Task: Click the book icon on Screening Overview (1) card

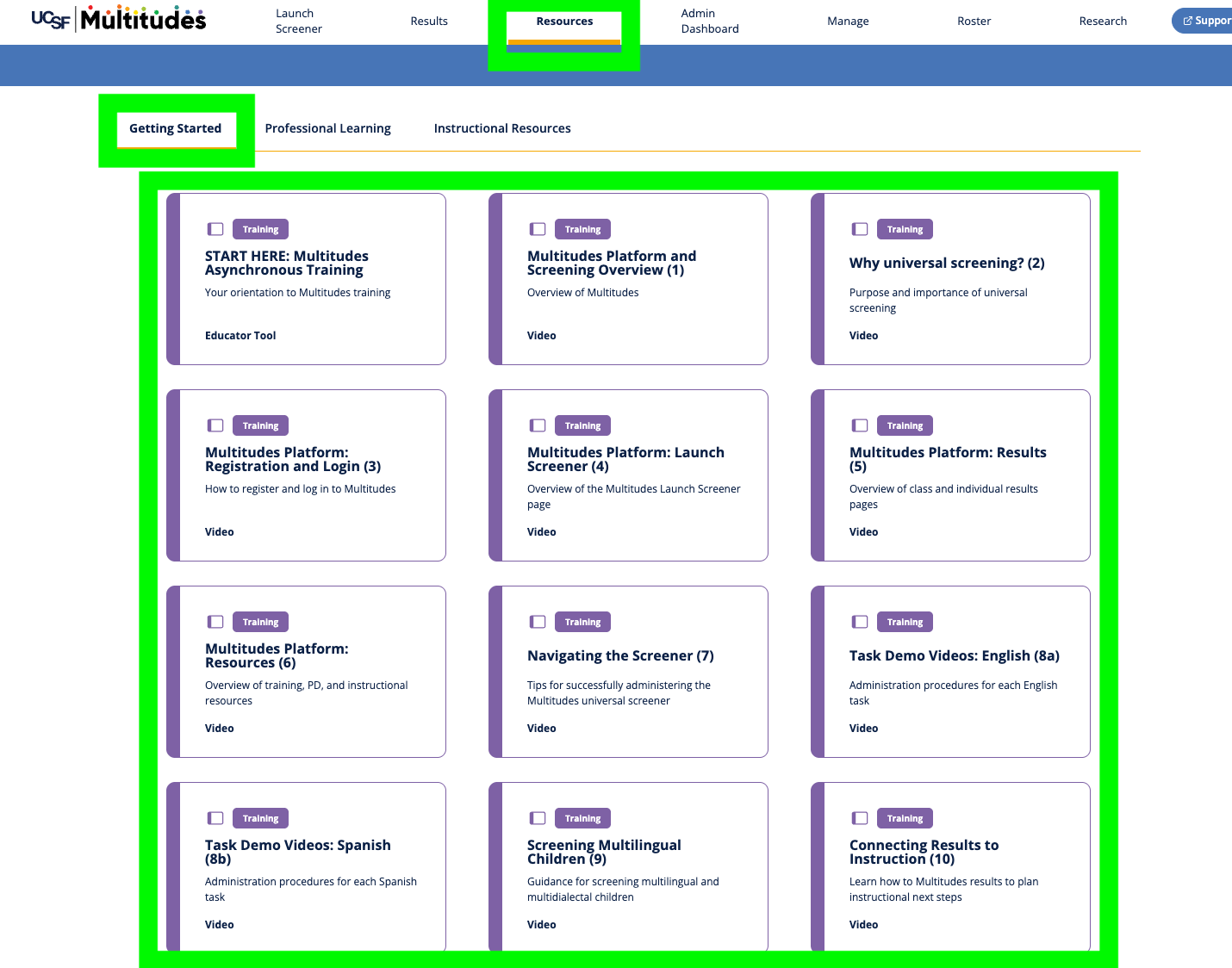Action: [x=538, y=229]
